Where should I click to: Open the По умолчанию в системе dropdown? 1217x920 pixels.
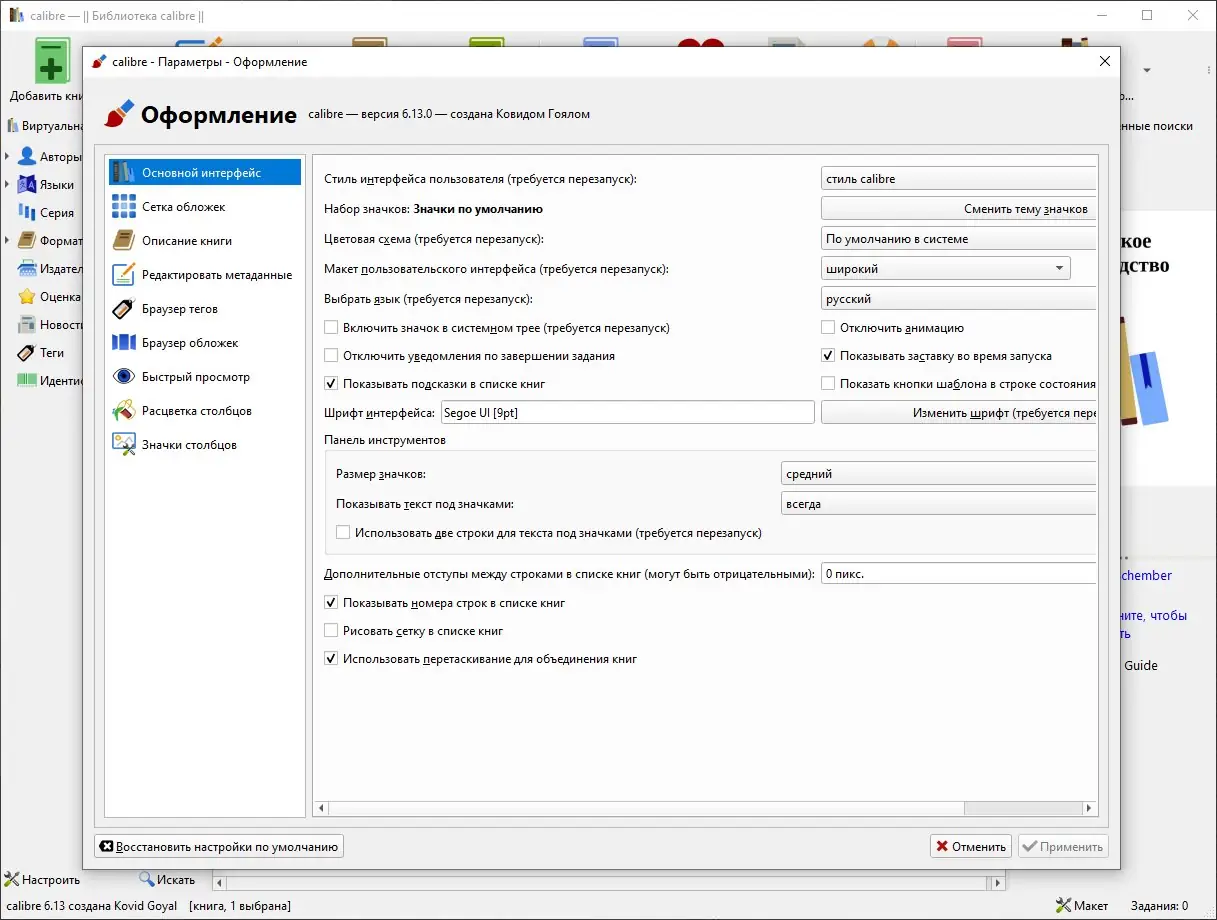[x=958, y=240]
